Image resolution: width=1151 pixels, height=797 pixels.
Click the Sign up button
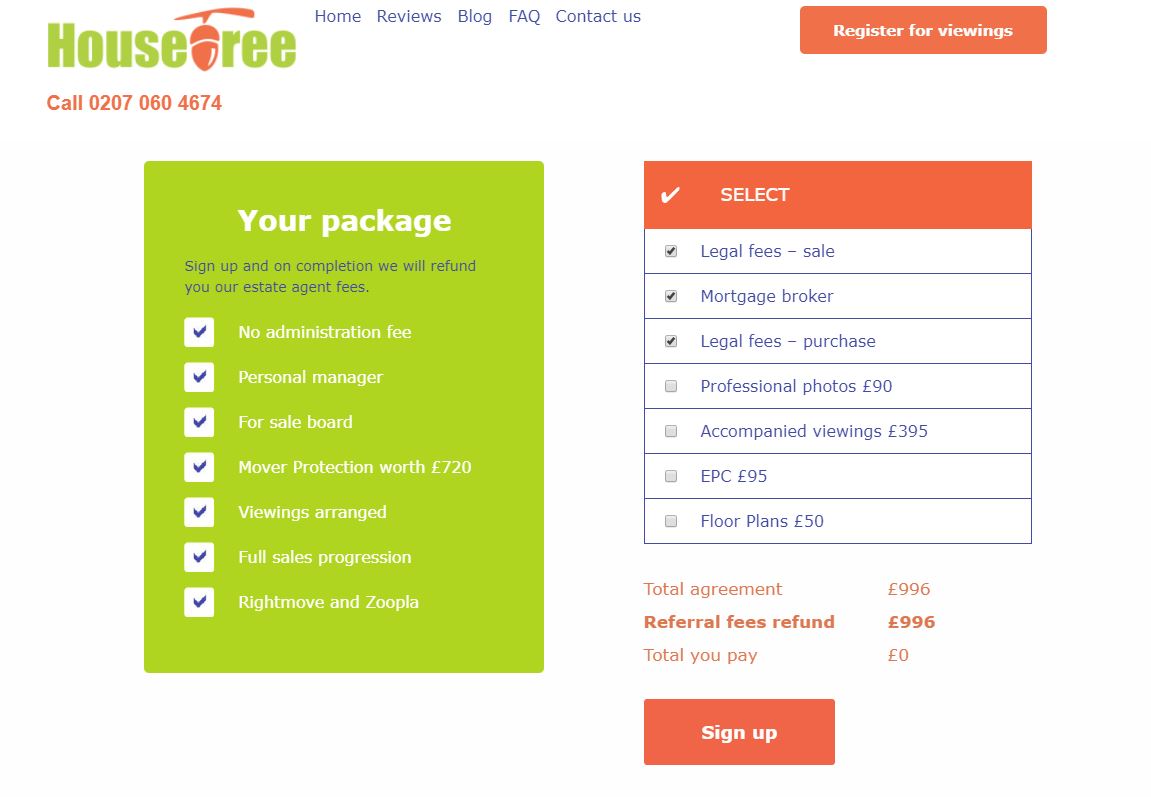tap(739, 732)
